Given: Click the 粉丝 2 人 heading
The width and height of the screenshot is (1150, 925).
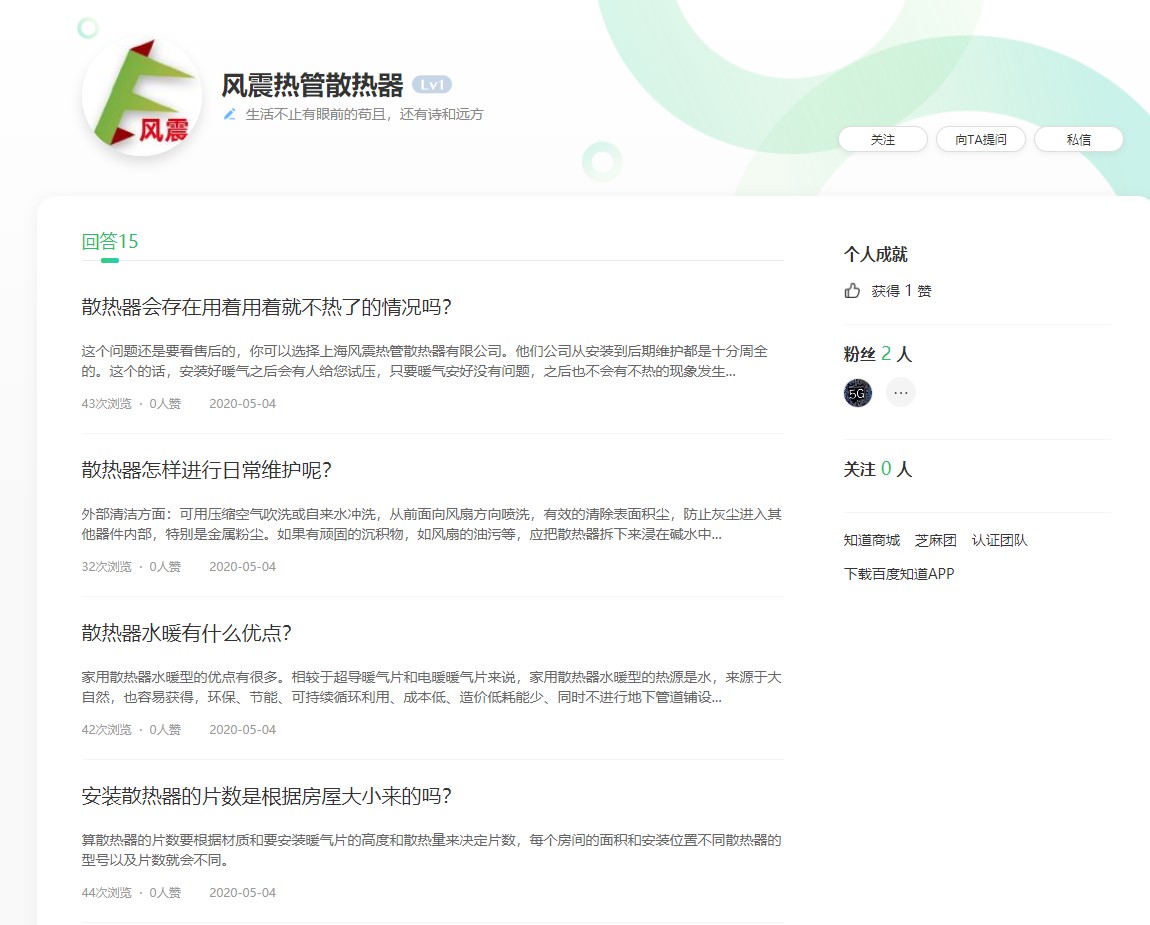Looking at the screenshot, I should coord(877,354).
